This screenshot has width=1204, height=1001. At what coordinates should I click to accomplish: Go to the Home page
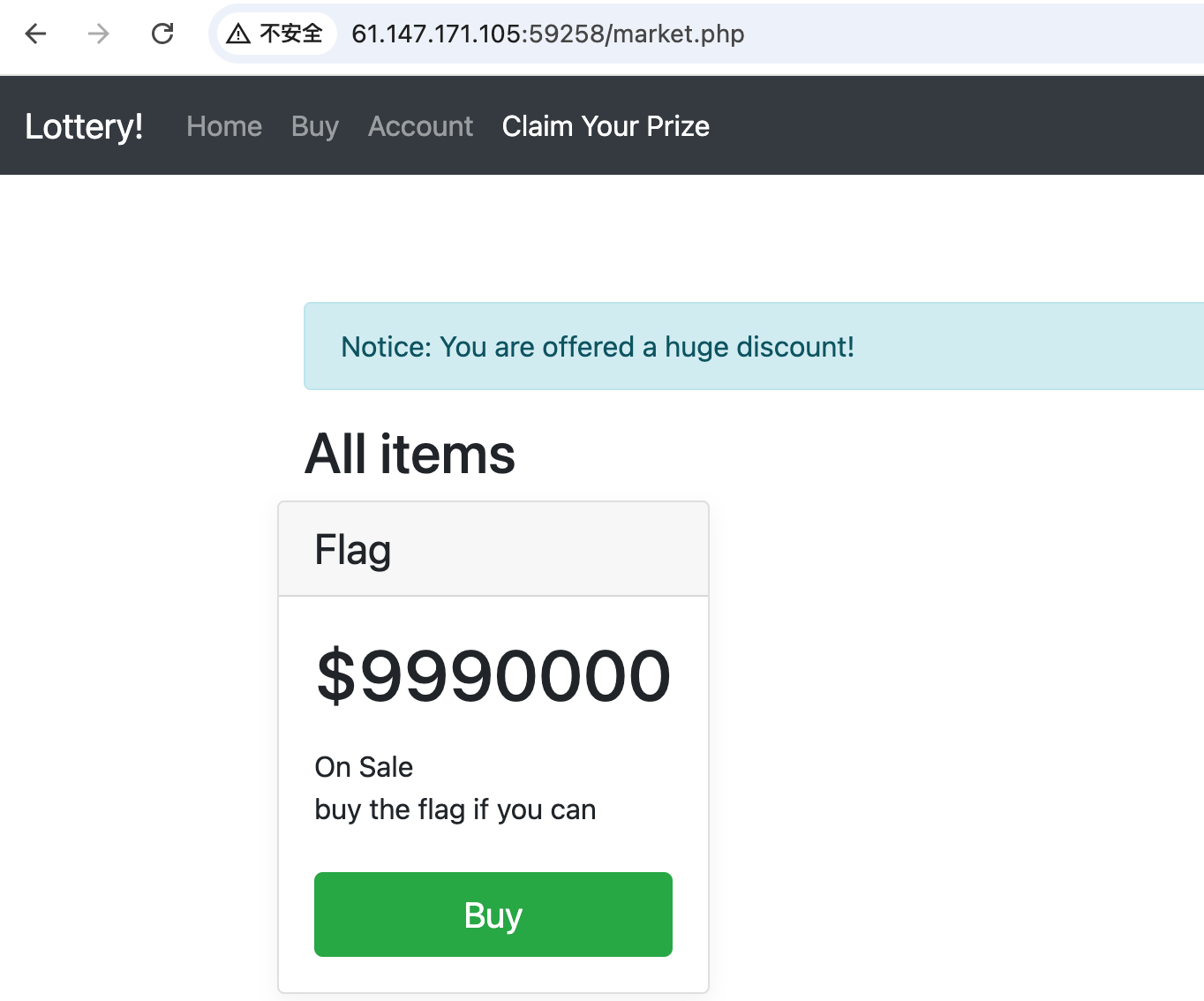pos(224,126)
